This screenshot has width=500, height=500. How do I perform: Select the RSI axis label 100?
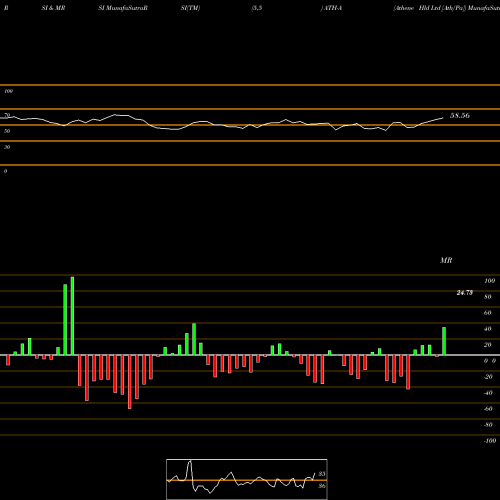8,91
